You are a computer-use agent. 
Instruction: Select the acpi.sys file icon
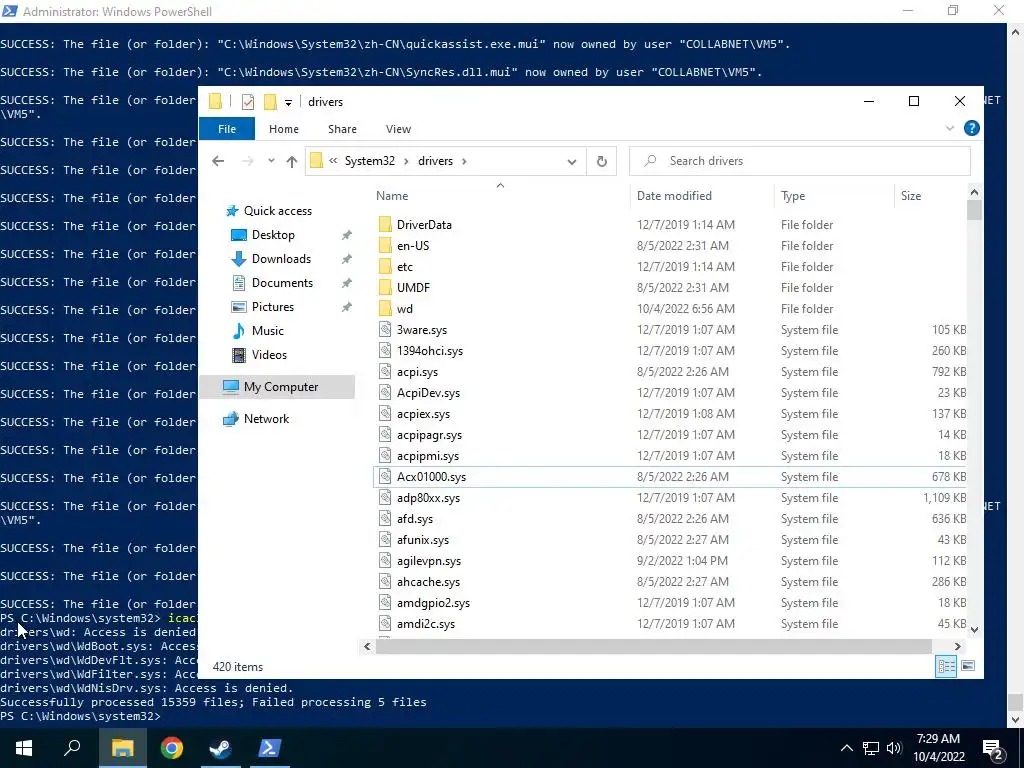pos(385,372)
